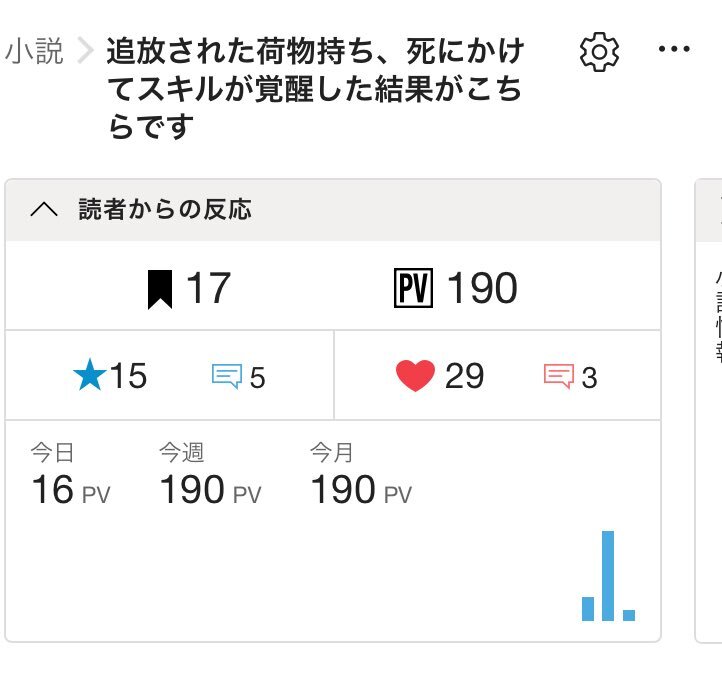Click the breadcrumb arrow after 小説
The height and width of the screenshot is (679, 722).
pos(85,50)
